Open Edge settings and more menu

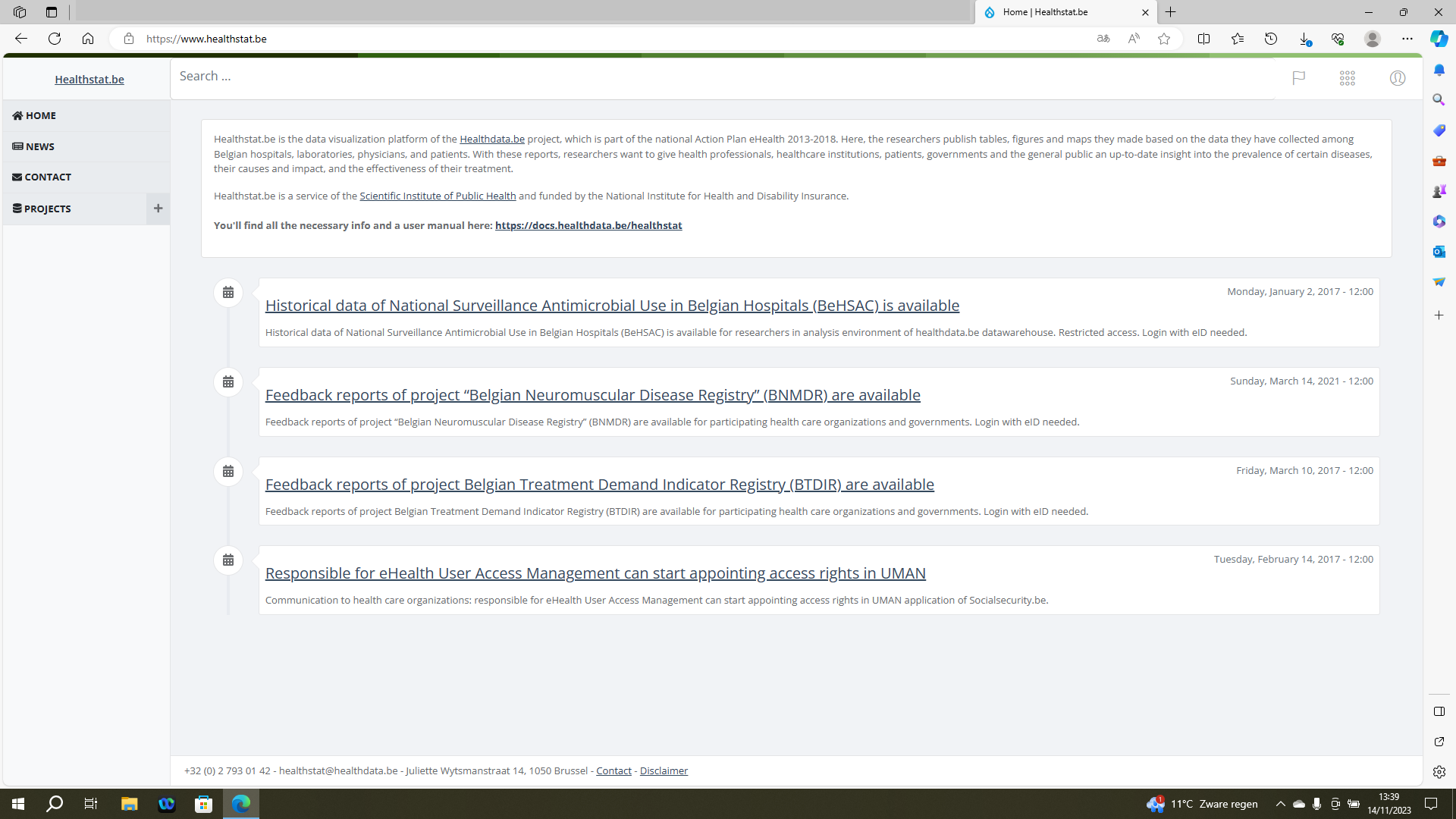click(x=1407, y=39)
